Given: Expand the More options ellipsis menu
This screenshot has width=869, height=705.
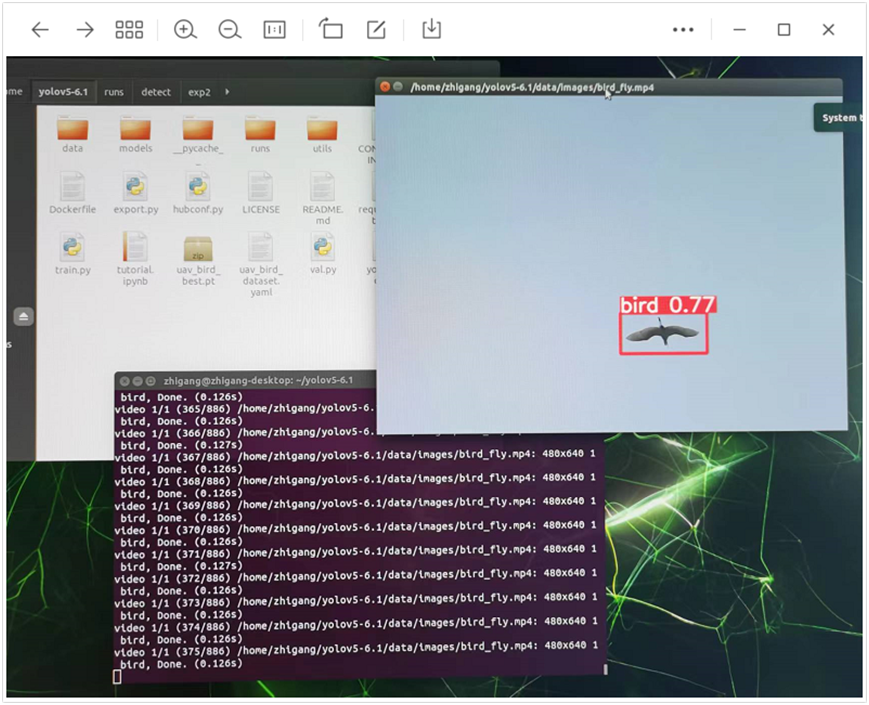Looking at the screenshot, I should point(682,30).
